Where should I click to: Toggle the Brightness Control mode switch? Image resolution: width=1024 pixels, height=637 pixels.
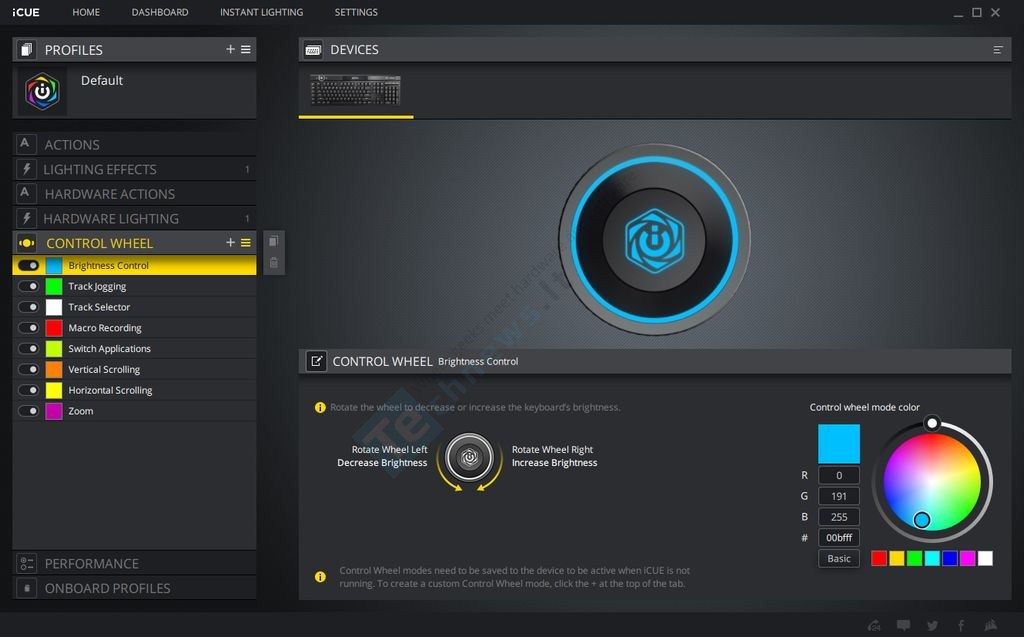coord(29,265)
